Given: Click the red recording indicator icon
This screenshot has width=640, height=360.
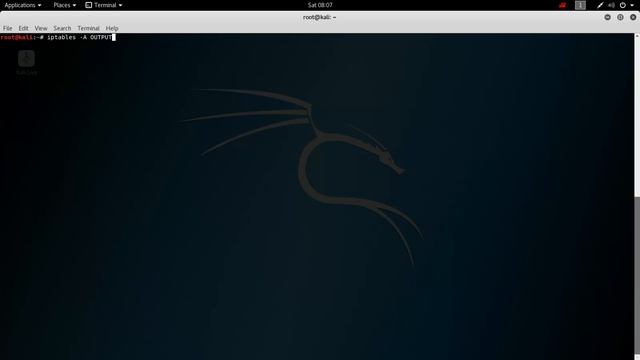Looking at the screenshot, I should coord(562,5).
